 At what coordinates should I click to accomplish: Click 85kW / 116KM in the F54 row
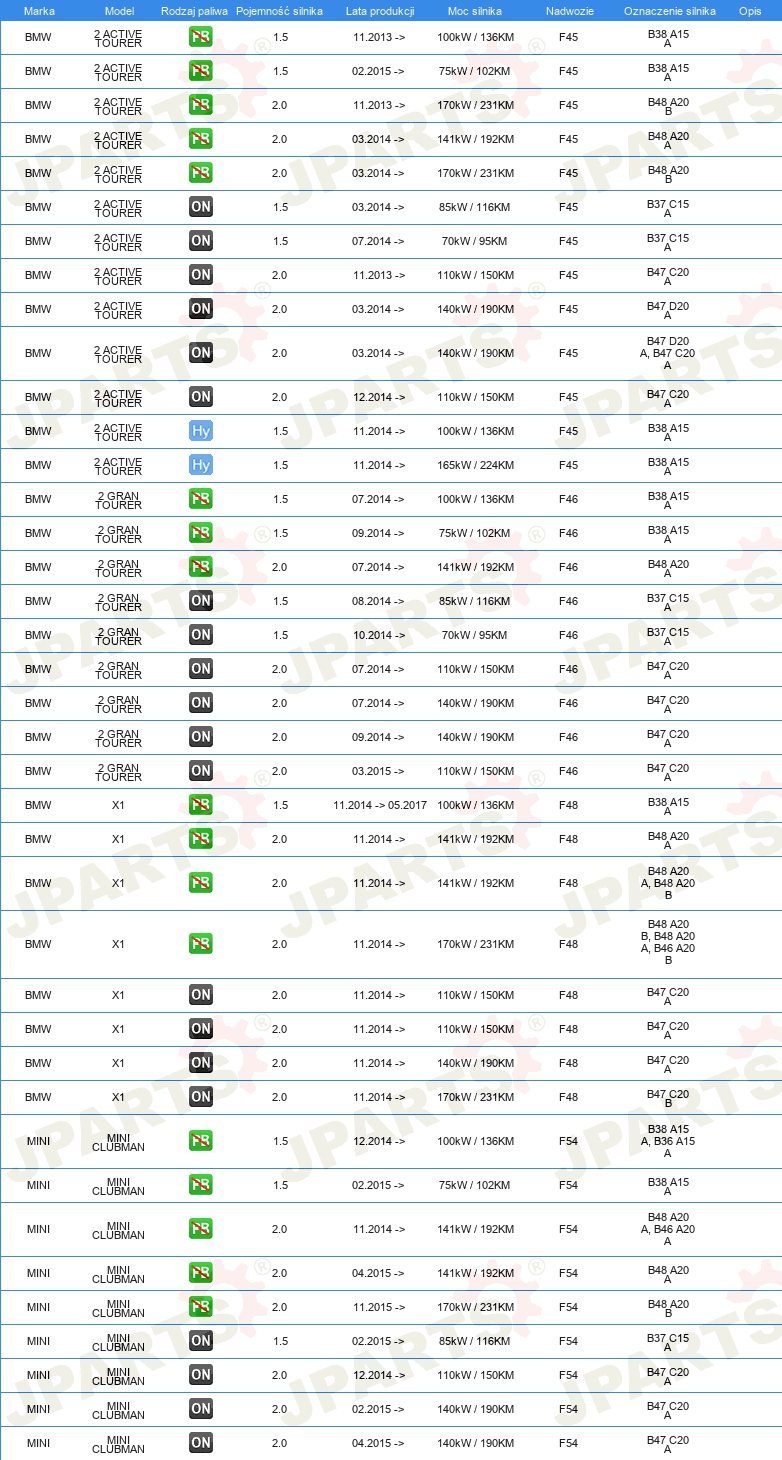click(475, 1341)
